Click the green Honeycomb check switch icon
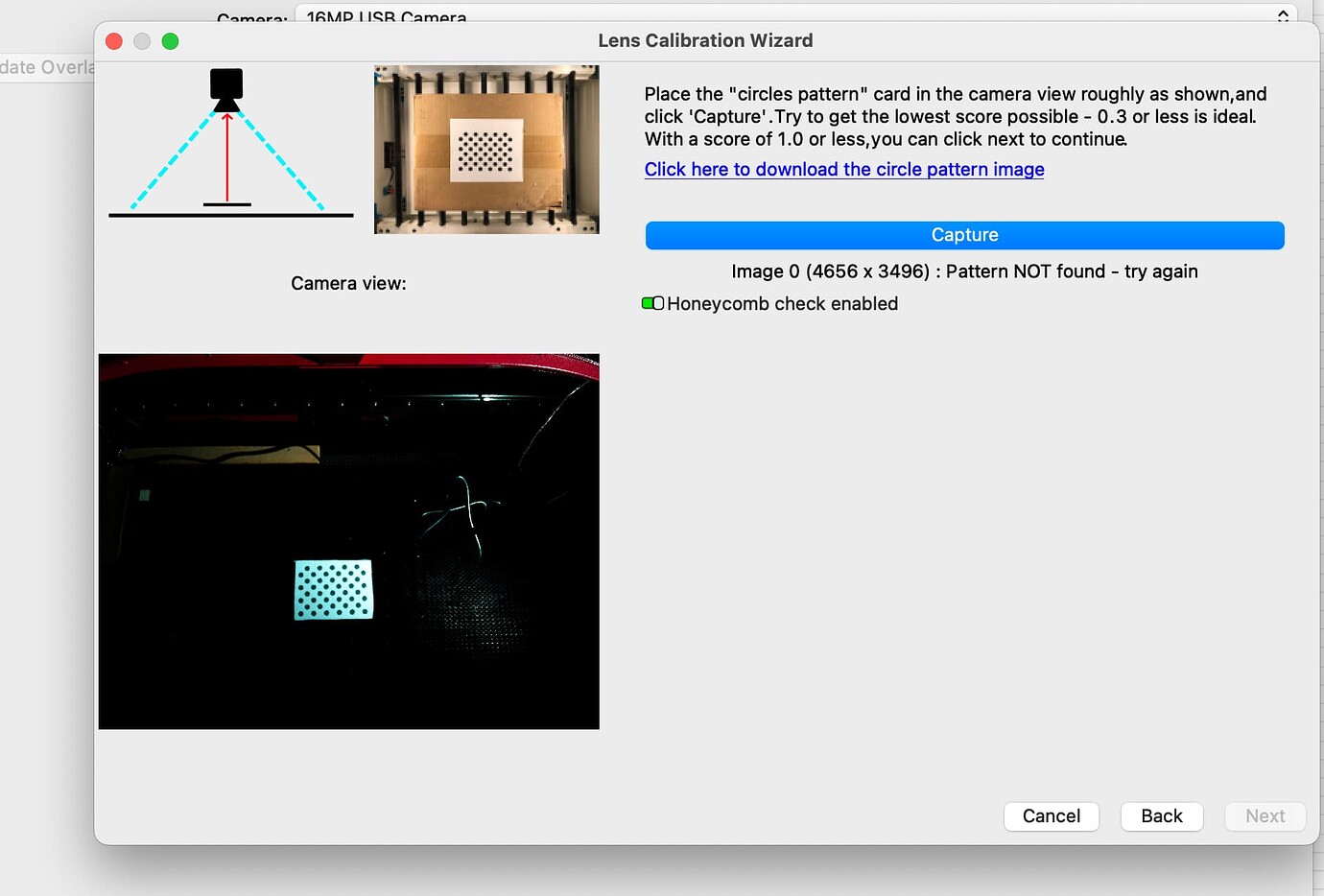 652,302
